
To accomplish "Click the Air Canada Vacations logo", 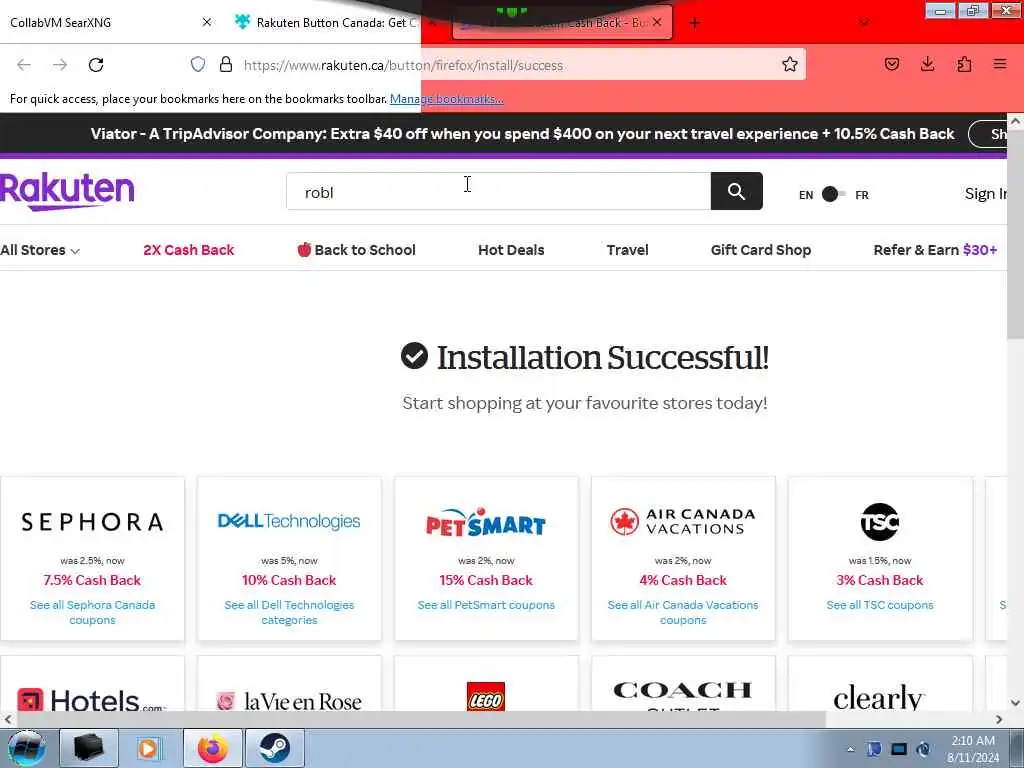I will (x=683, y=522).
